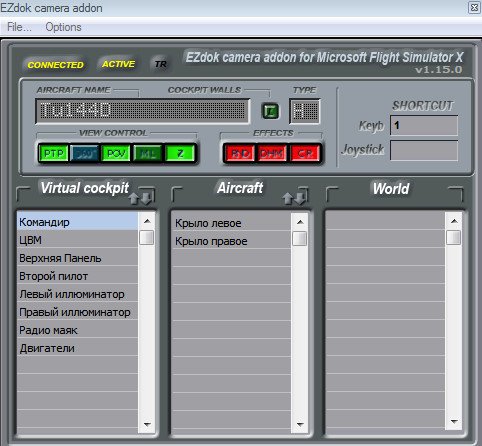Select the Двигатели camera
This screenshot has height=446, width=482.
click(77, 348)
